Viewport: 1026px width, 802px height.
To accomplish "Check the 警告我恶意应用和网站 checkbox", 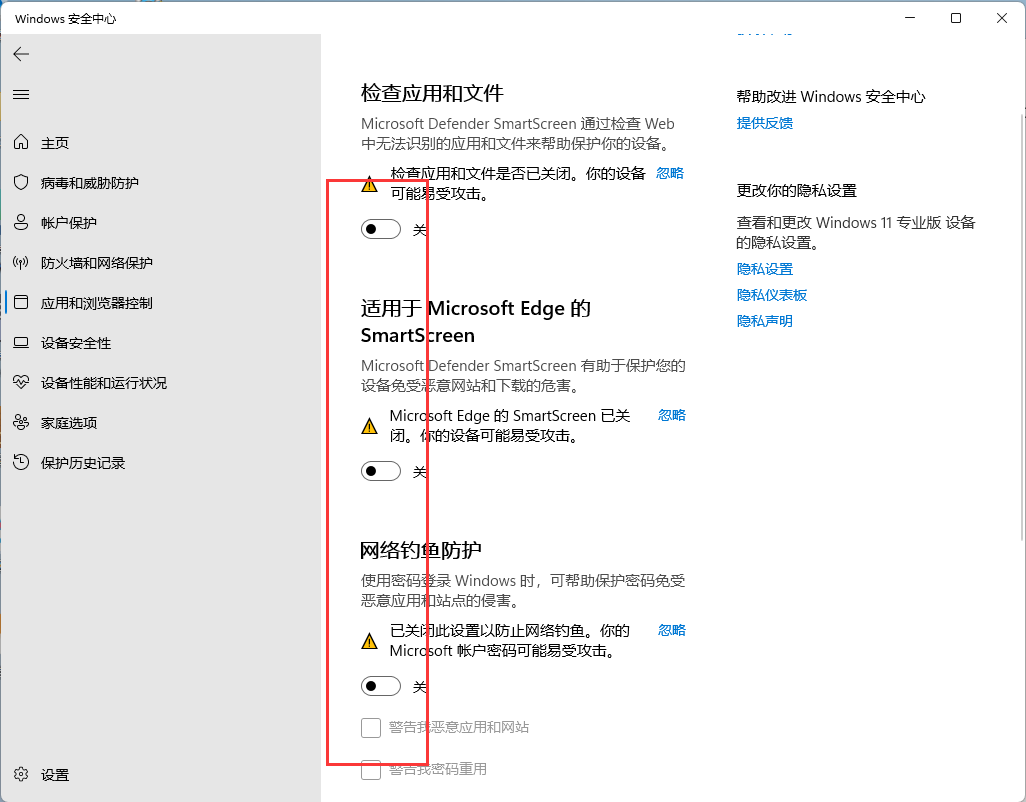I will (371, 727).
